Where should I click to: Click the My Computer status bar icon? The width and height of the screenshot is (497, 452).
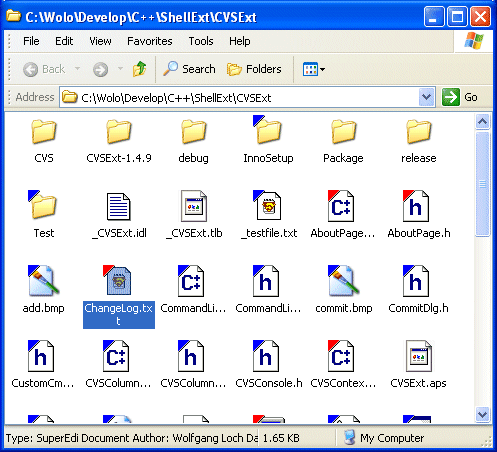pyautogui.click(x=349, y=437)
